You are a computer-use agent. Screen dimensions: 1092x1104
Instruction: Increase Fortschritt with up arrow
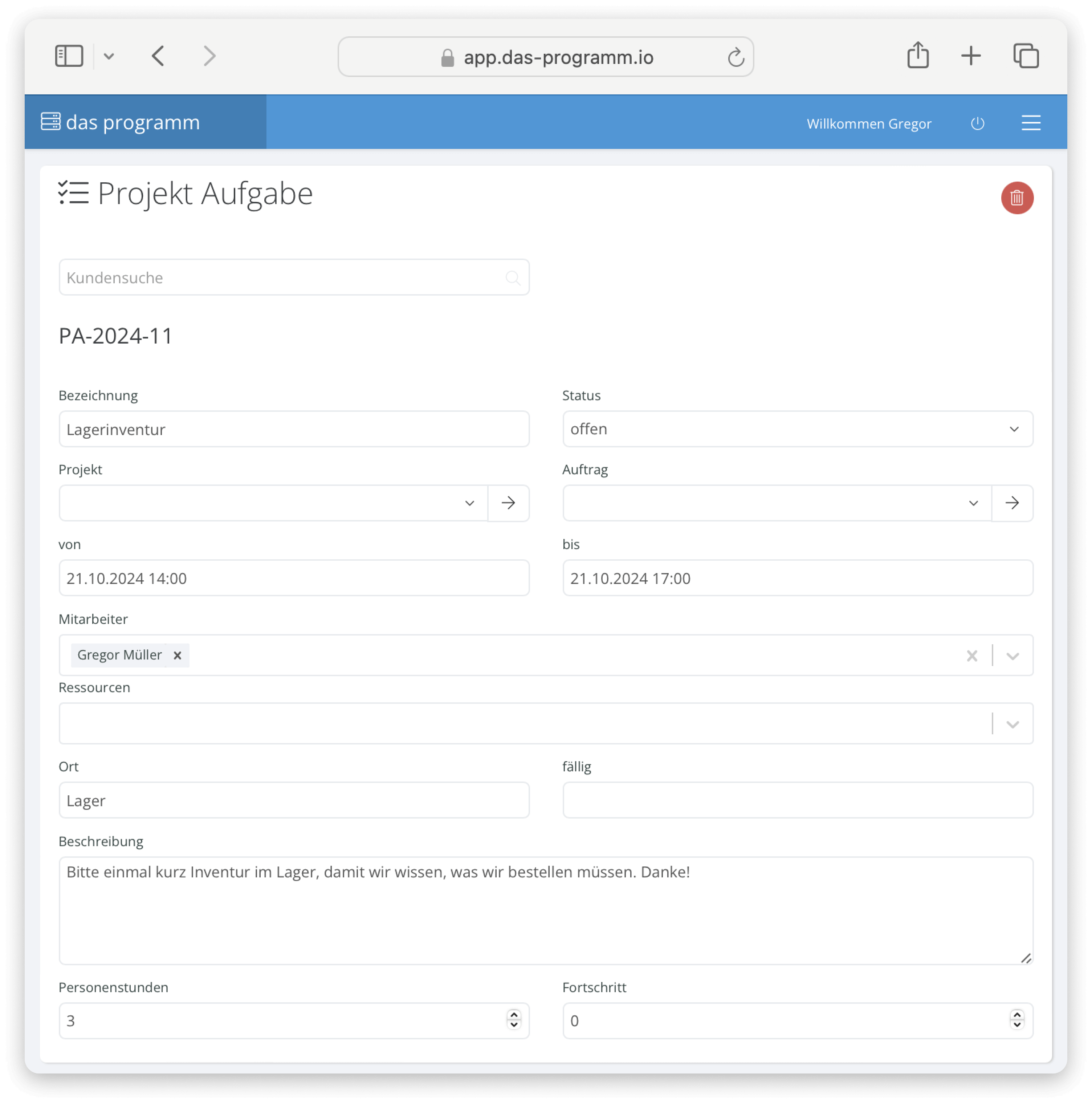(x=1016, y=1015)
